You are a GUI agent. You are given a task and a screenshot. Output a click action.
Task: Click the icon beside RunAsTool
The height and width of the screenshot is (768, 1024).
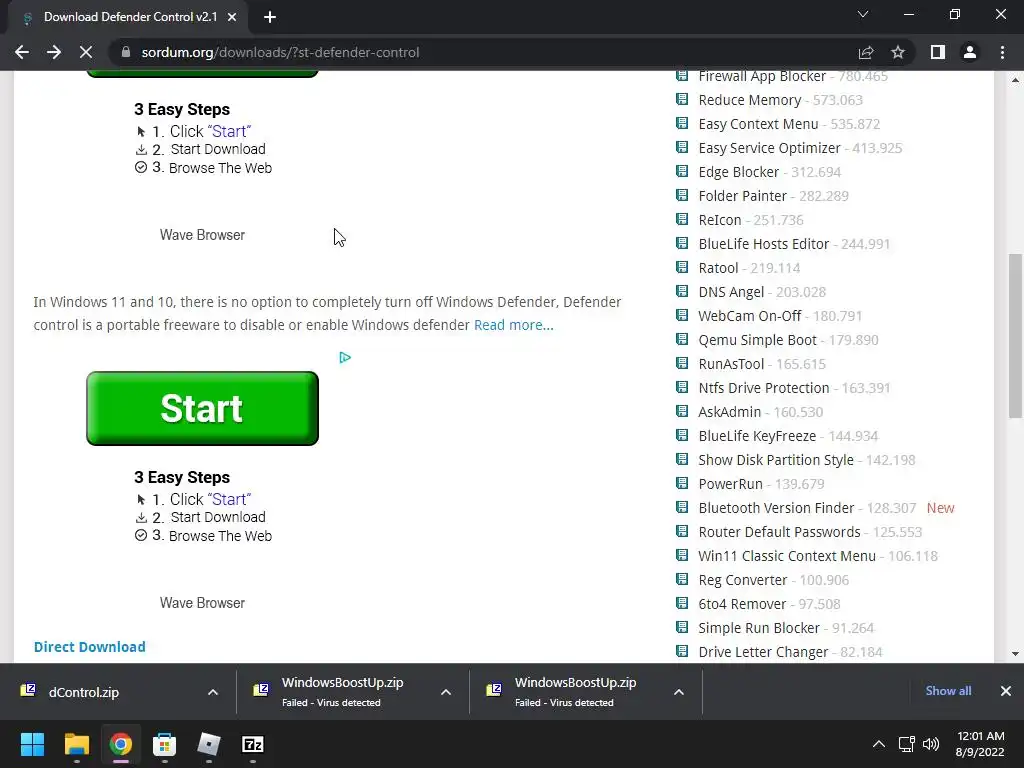click(682, 363)
